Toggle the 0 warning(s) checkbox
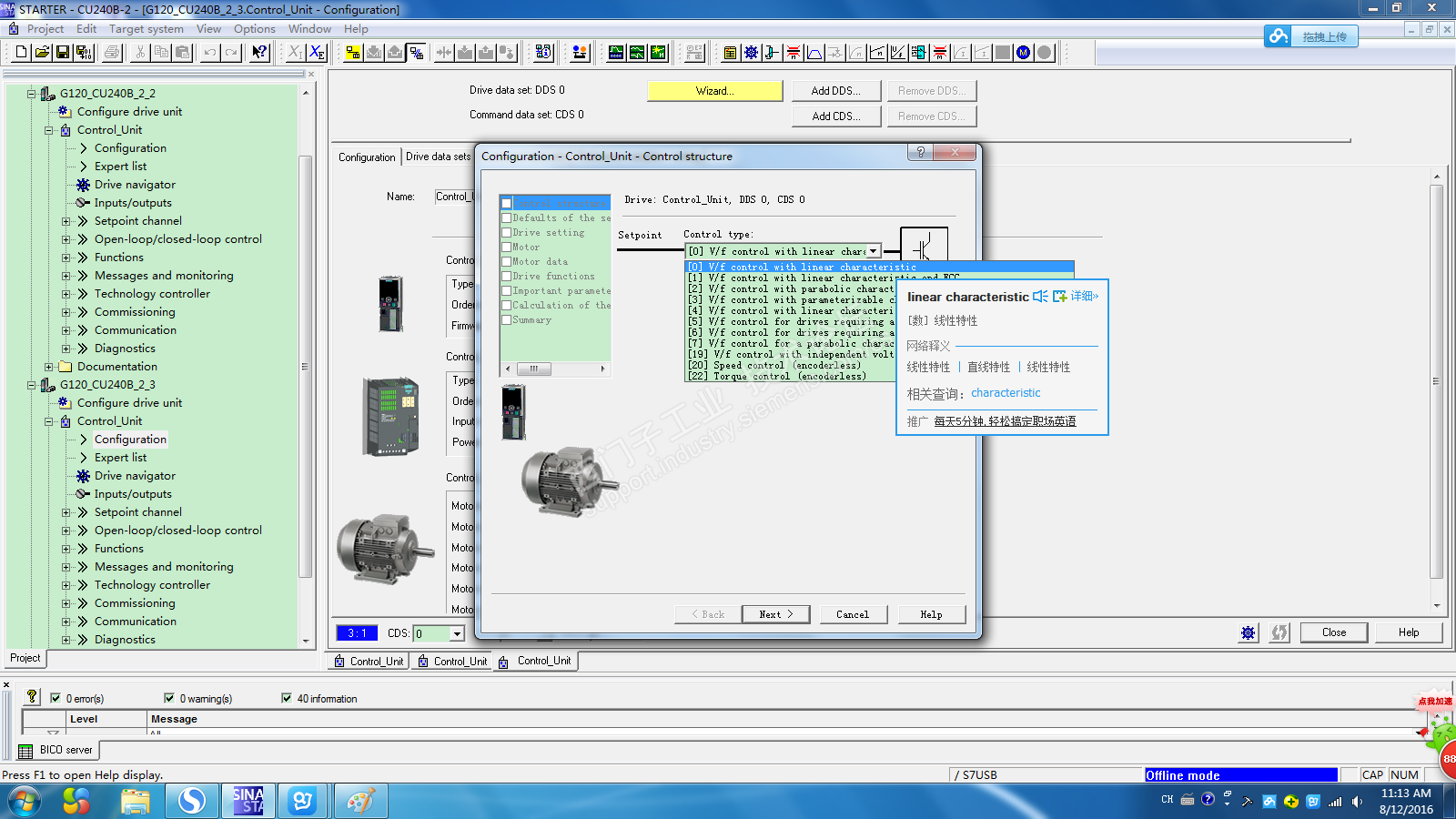 (x=169, y=698)
